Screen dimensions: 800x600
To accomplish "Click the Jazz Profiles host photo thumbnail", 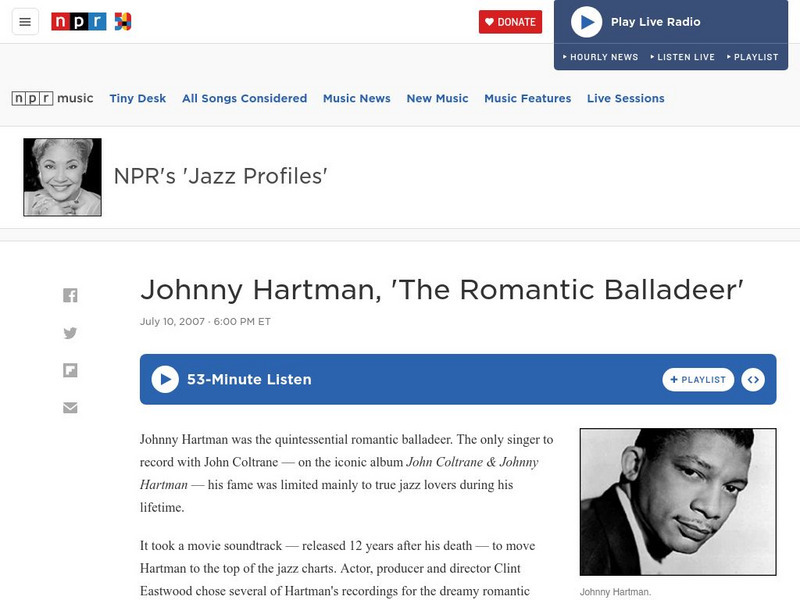I will point(62,177).
